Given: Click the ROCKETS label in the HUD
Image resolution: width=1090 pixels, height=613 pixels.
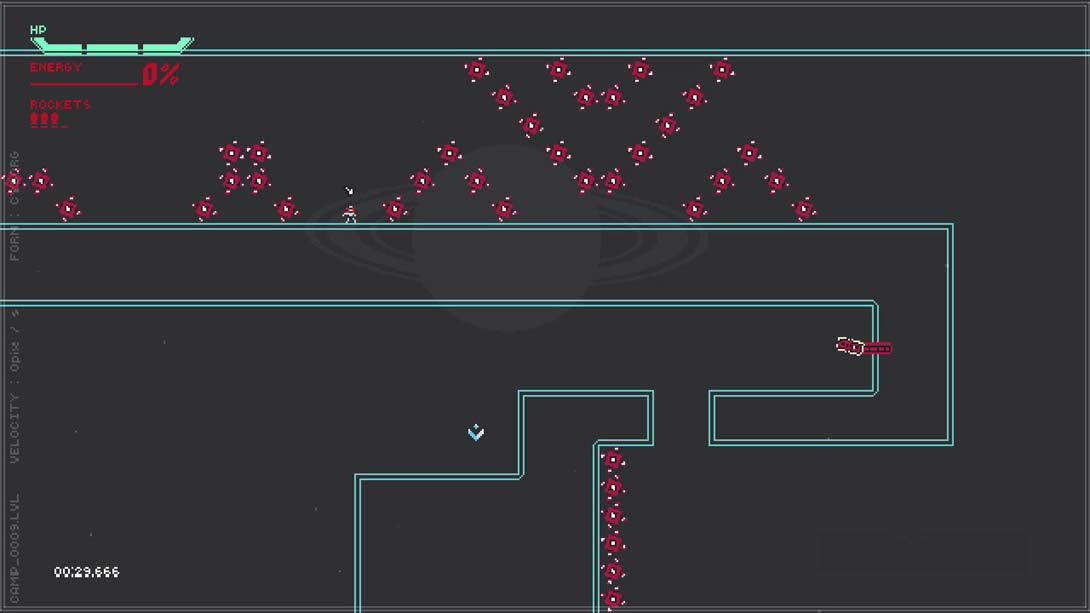Looking at the screenshot, I should tap(60, 104).
